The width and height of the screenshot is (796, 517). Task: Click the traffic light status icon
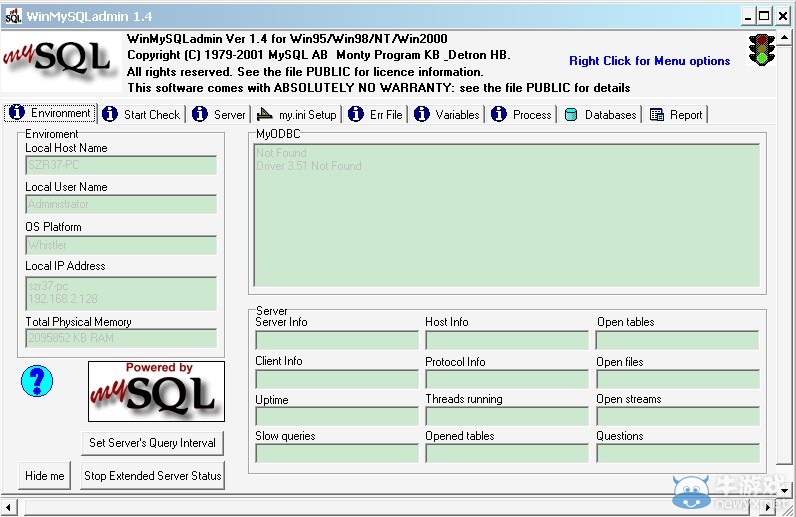click(761, 50)
